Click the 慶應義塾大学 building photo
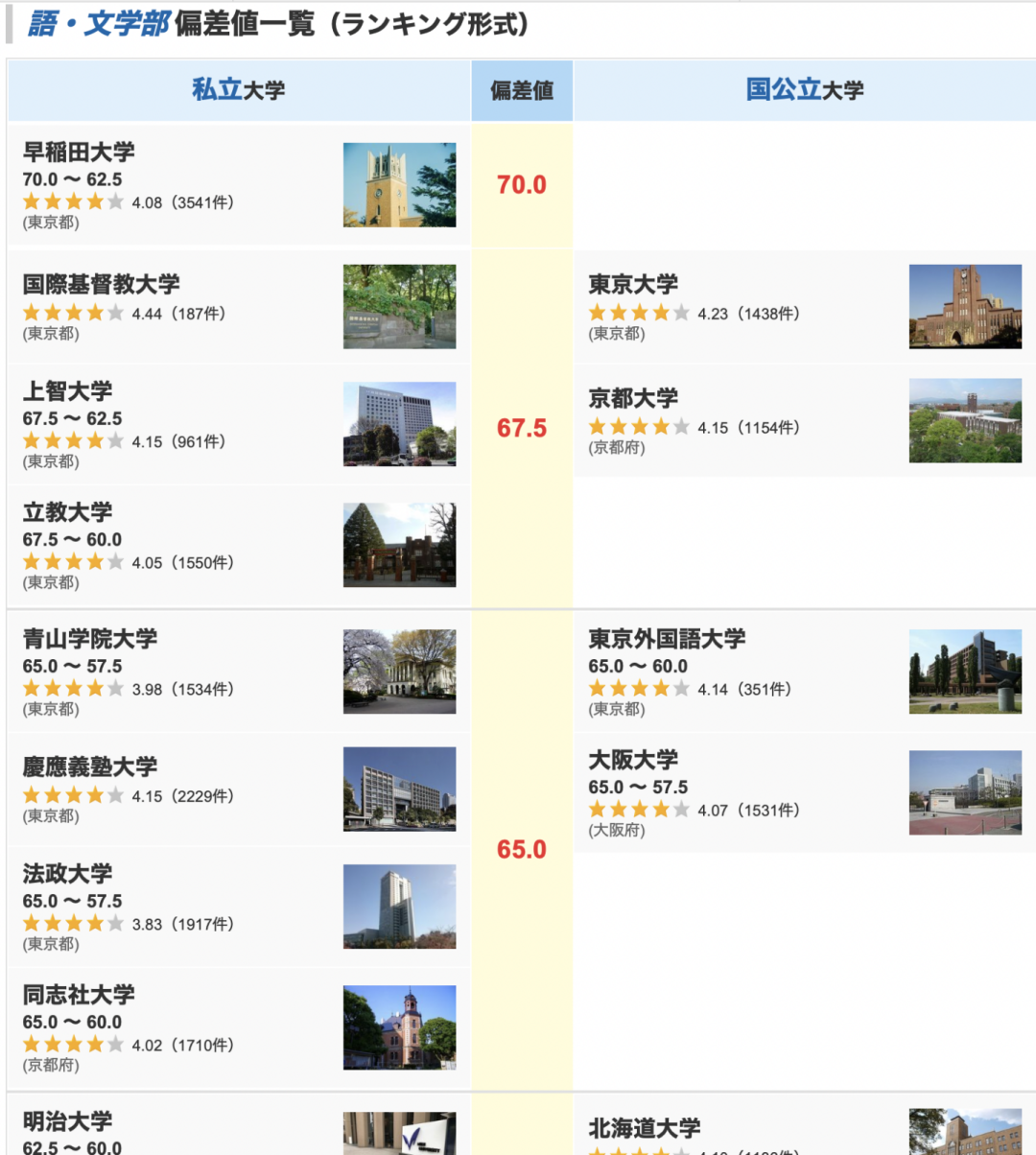The width and height of the screenshot is (1036, 1155). click(399, 789)
